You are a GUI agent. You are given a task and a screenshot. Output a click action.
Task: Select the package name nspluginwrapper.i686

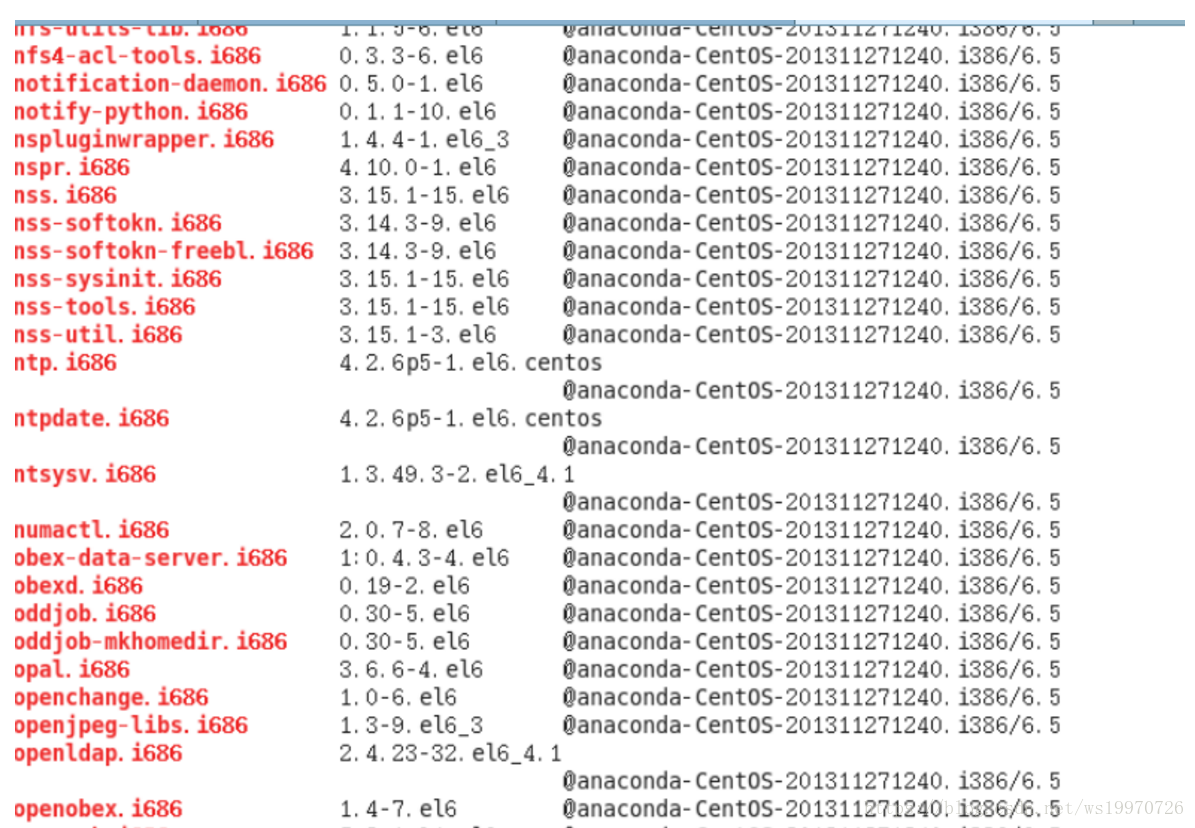[x=144, y=140]
